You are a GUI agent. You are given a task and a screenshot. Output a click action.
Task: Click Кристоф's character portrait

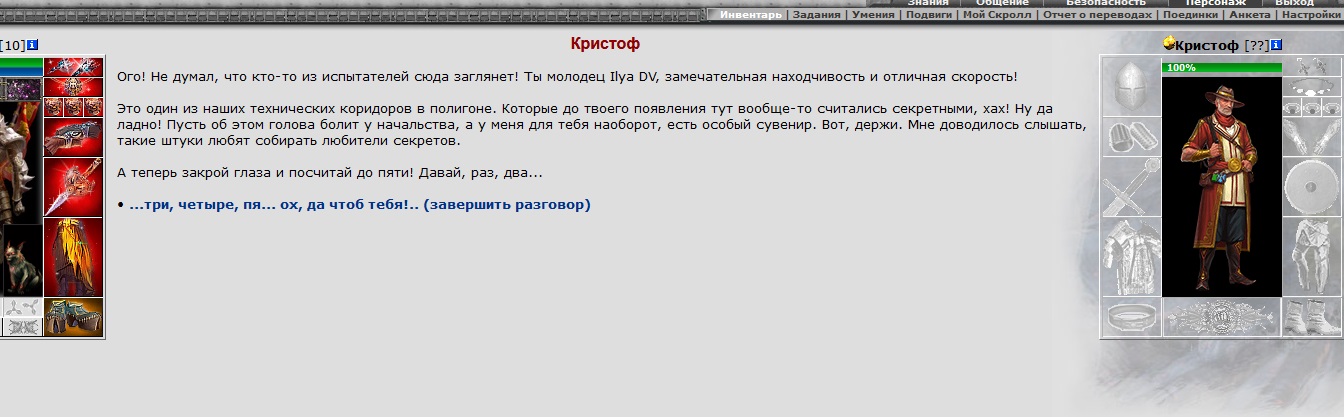click(1222, 185)
